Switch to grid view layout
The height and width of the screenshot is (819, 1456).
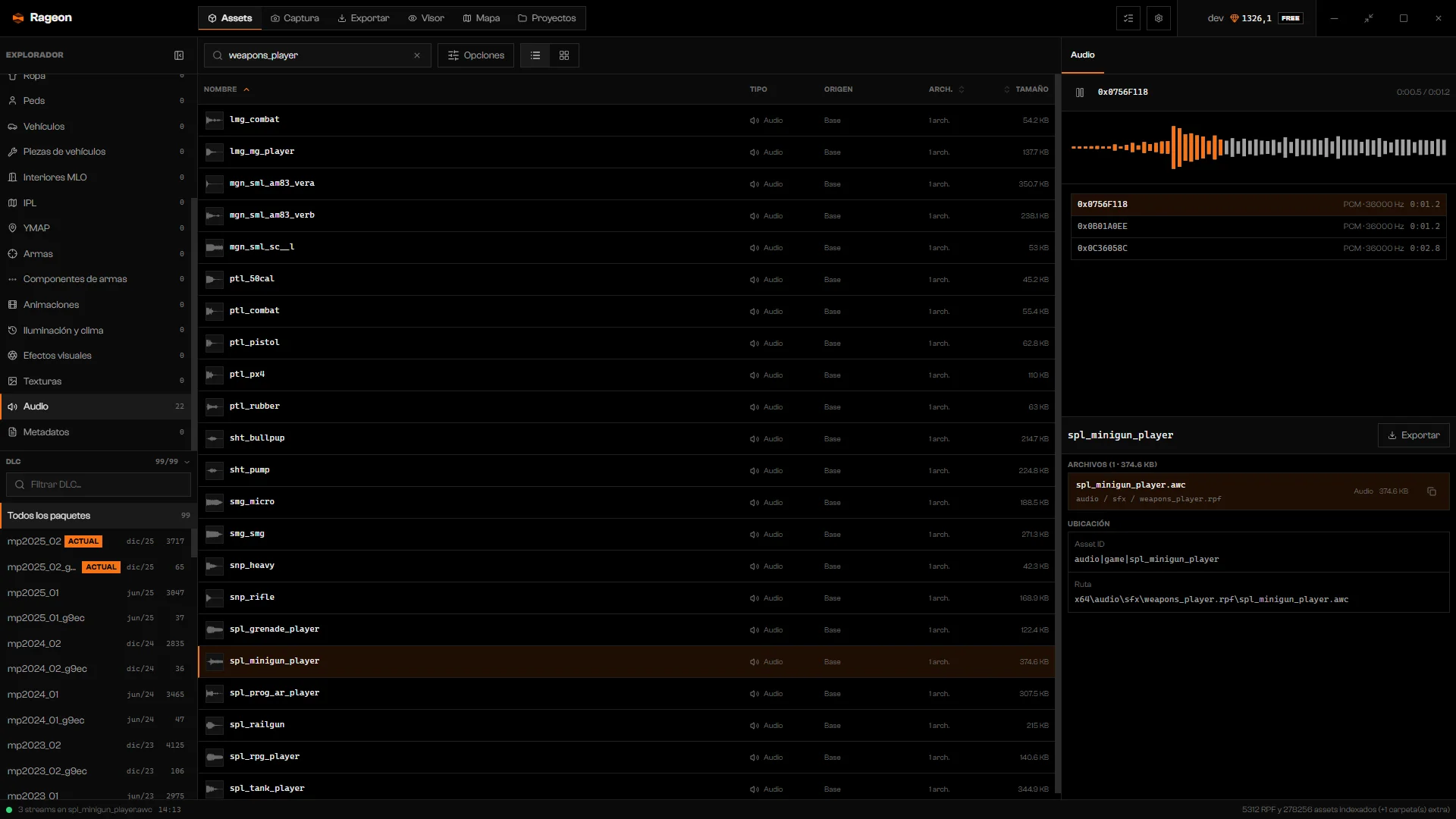pos(564,55)
